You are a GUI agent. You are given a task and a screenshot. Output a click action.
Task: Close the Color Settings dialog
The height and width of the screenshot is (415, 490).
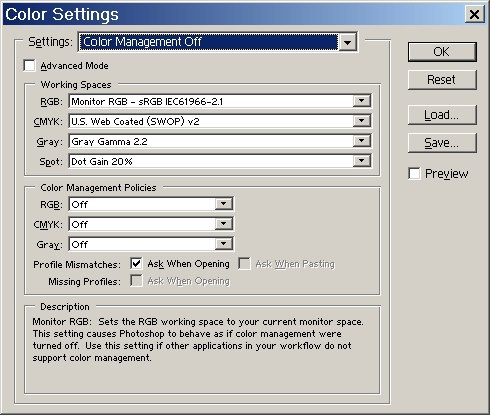(x=474, y=14)
